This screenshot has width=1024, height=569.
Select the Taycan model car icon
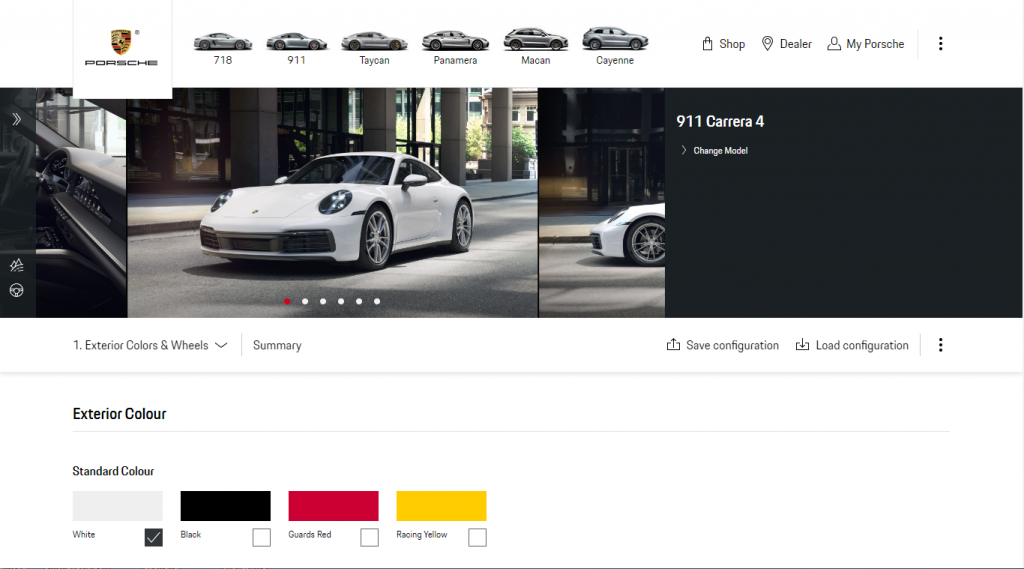(374, 41)
